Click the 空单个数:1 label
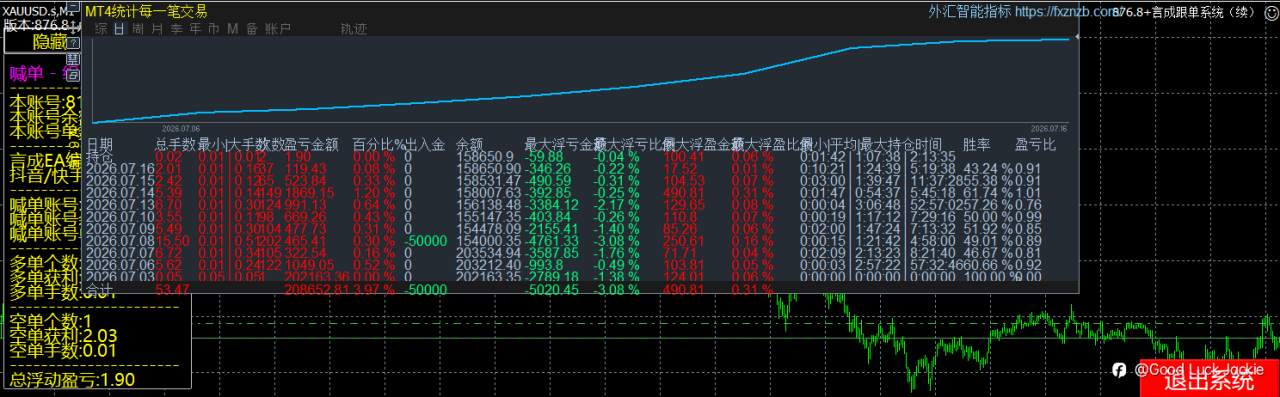1280x397 pixels. [50, 321]
